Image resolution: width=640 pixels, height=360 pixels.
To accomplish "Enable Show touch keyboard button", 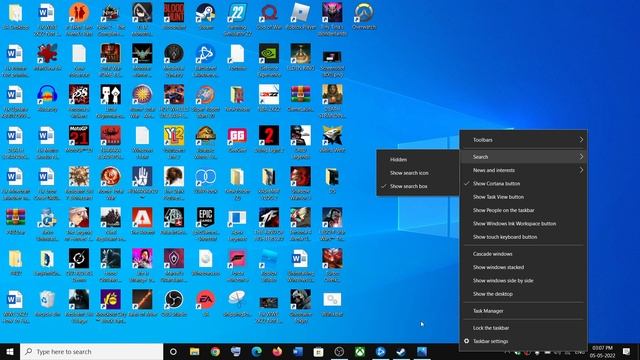I will tap(524, 237).
